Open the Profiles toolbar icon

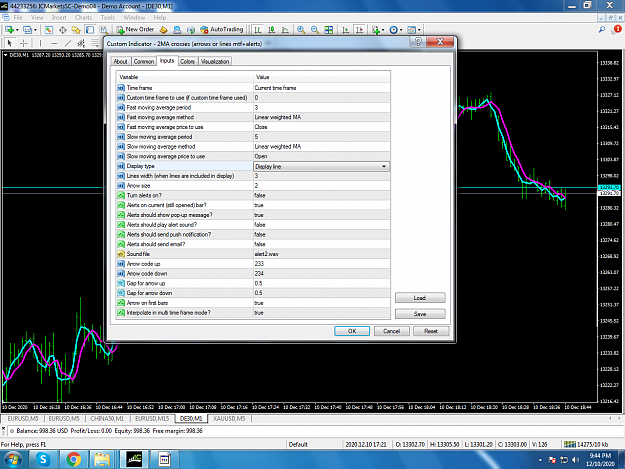pyautogui.click(x=27, y=30)
